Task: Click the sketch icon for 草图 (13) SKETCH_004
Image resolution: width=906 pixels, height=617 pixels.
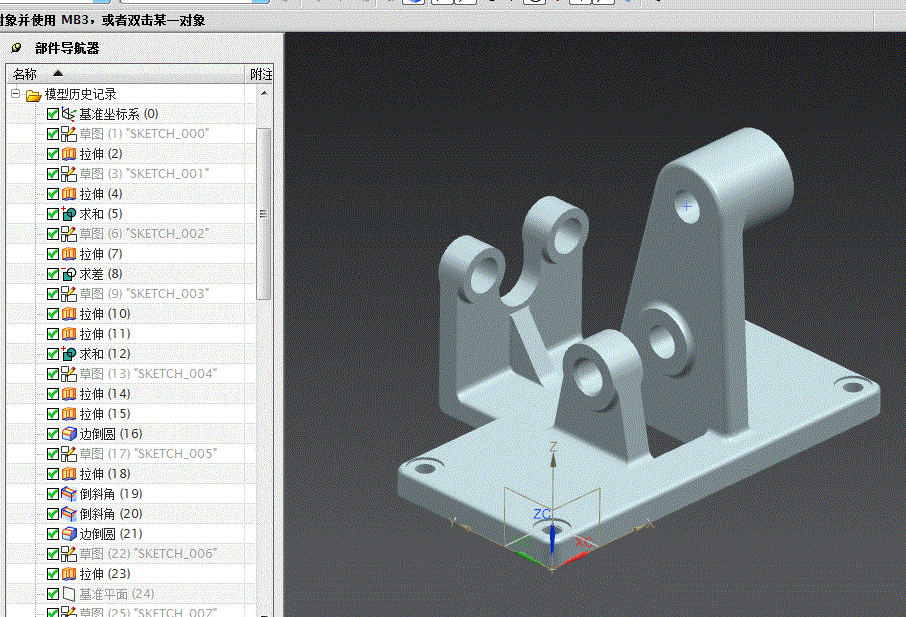Action: coord(69,374)
